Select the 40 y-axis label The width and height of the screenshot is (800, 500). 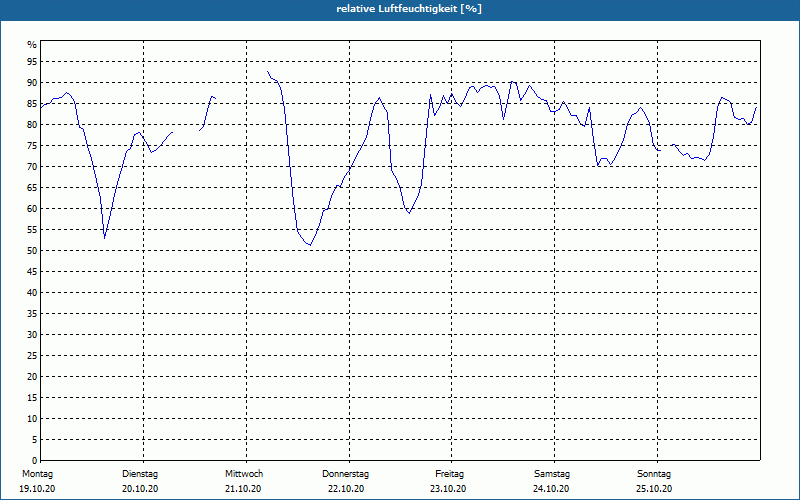click(x=32, y=292)
